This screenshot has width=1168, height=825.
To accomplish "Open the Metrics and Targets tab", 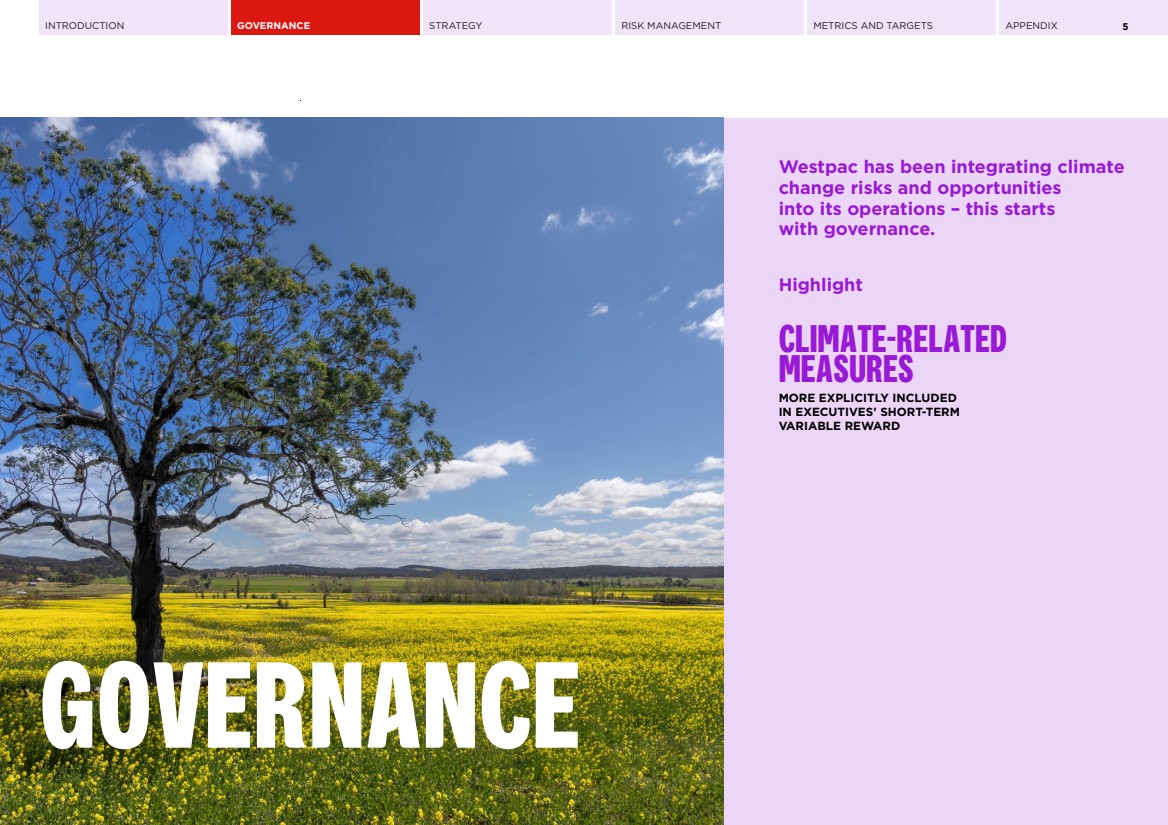I will 902,17.
